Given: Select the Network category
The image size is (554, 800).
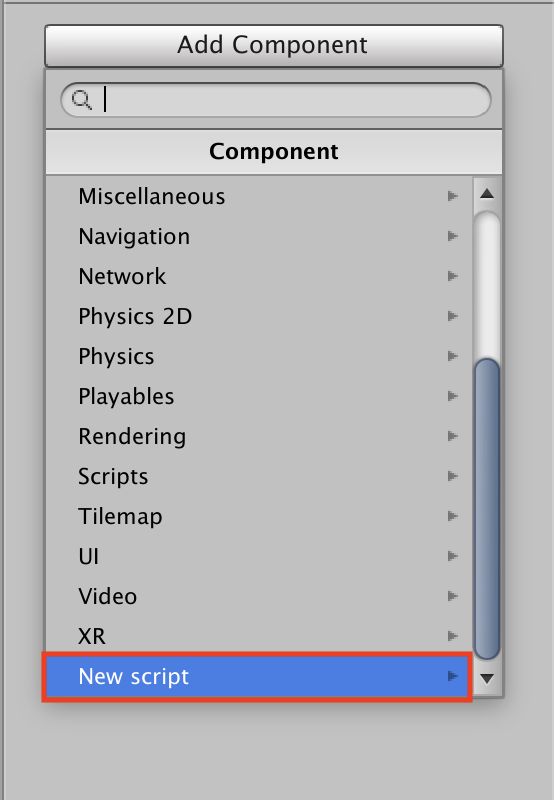Looking at the screenshot, I should (259, 276).
